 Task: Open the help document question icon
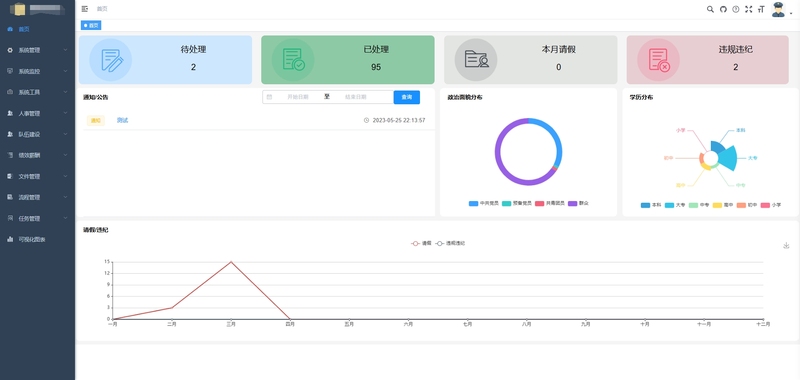click(x=736, y=9)
